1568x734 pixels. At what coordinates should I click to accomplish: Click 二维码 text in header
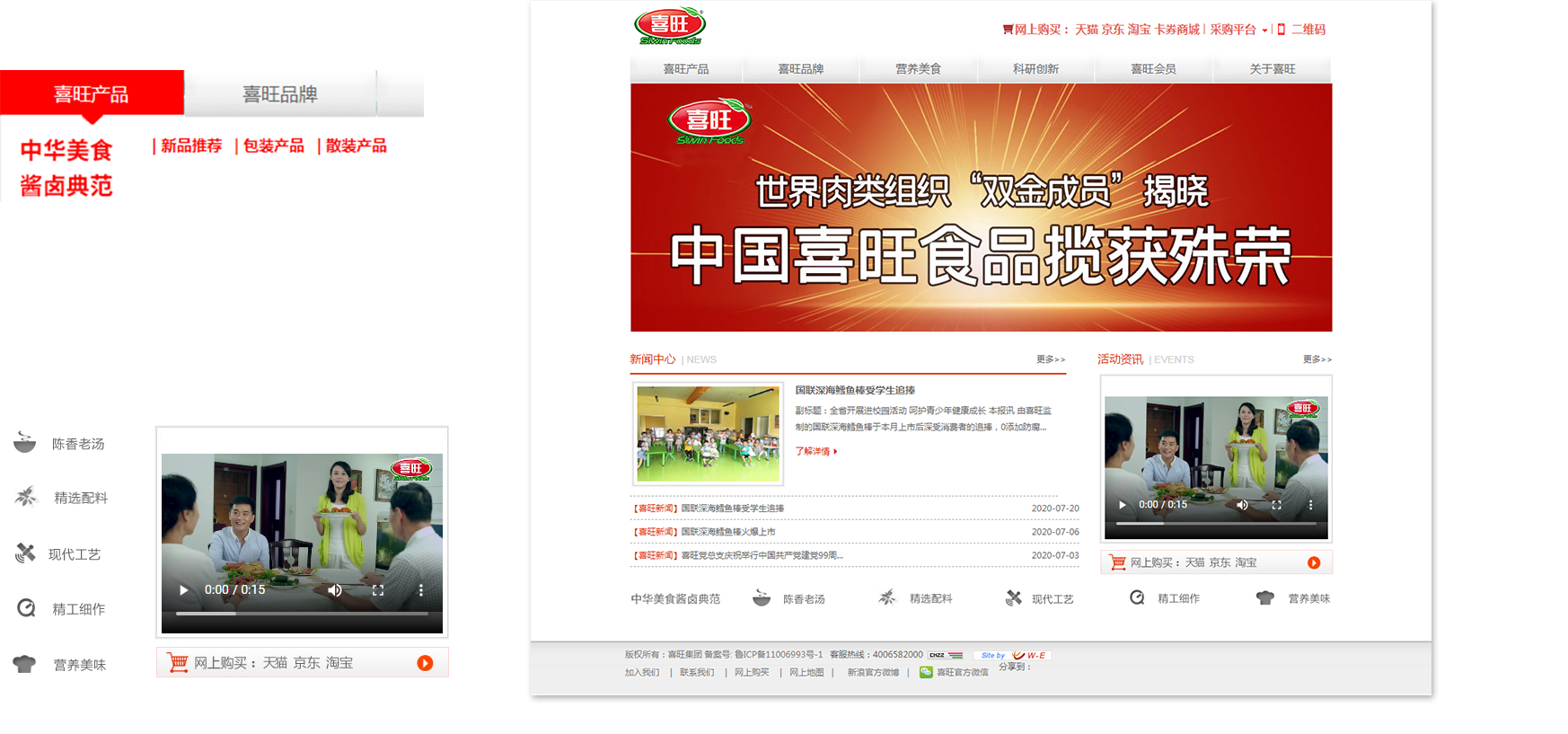point(1308,30)
